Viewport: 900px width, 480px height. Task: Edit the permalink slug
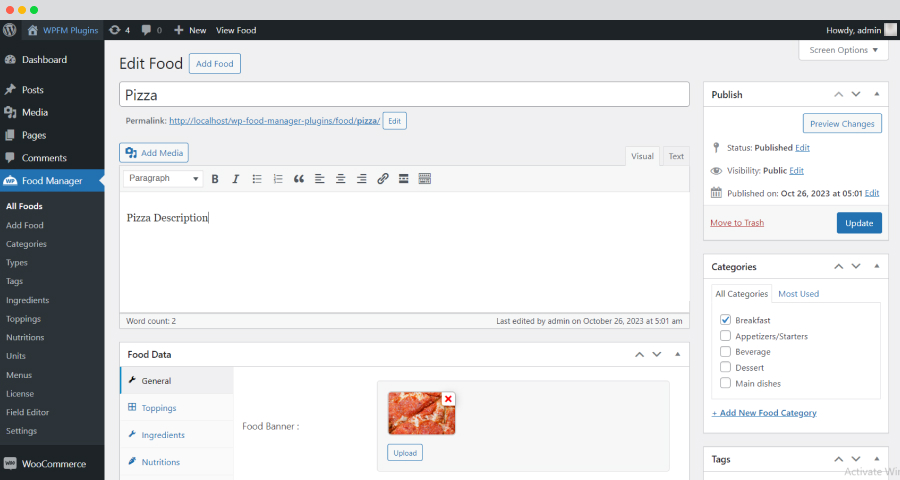tap(394, 121)
